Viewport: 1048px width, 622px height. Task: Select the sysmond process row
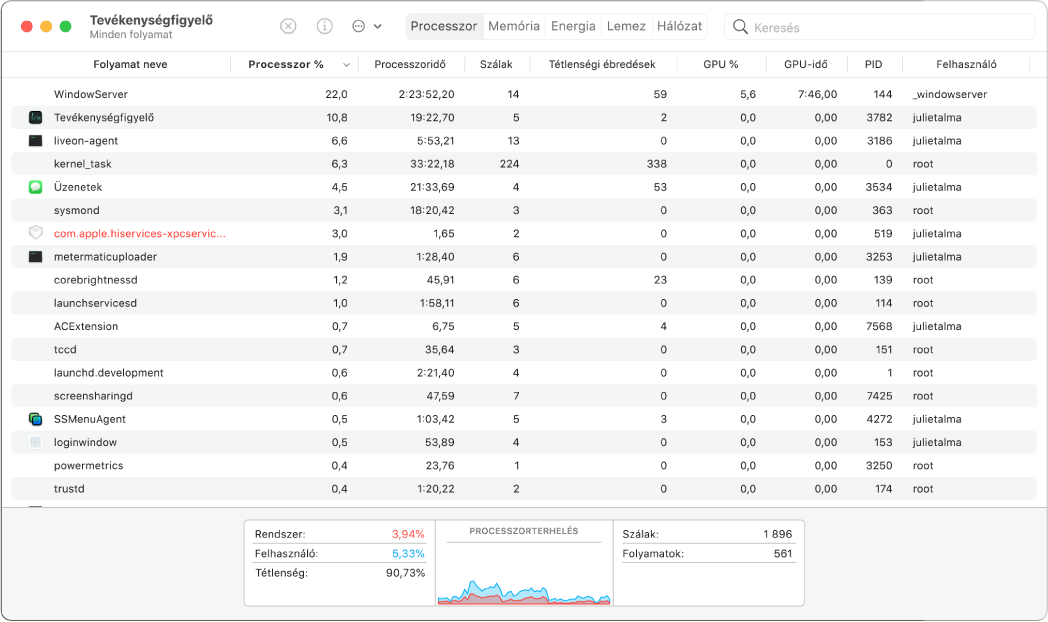coord(524,210)
